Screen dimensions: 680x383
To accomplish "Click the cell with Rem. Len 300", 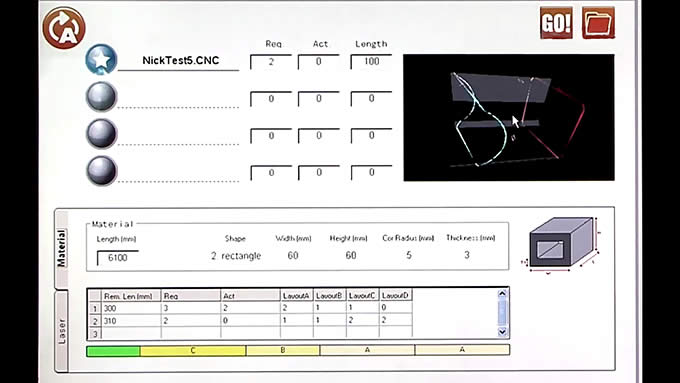I will pyautogui.click(x=131, y=308).
